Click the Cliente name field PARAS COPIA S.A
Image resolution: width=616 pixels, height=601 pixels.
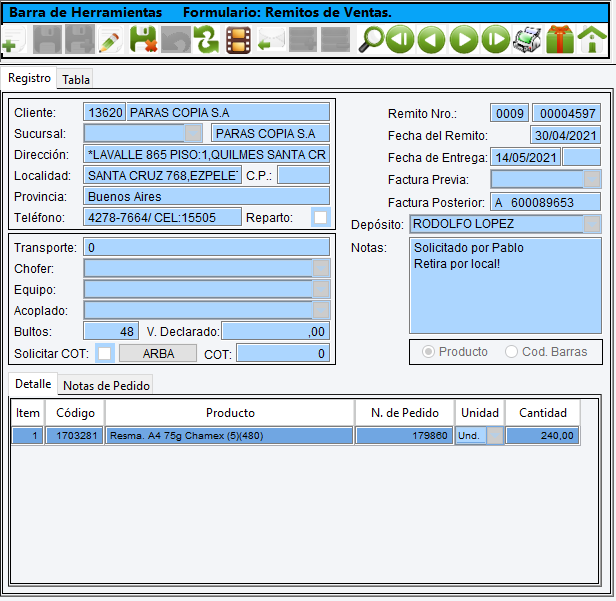pyautogui.click(x=228, y=112)
